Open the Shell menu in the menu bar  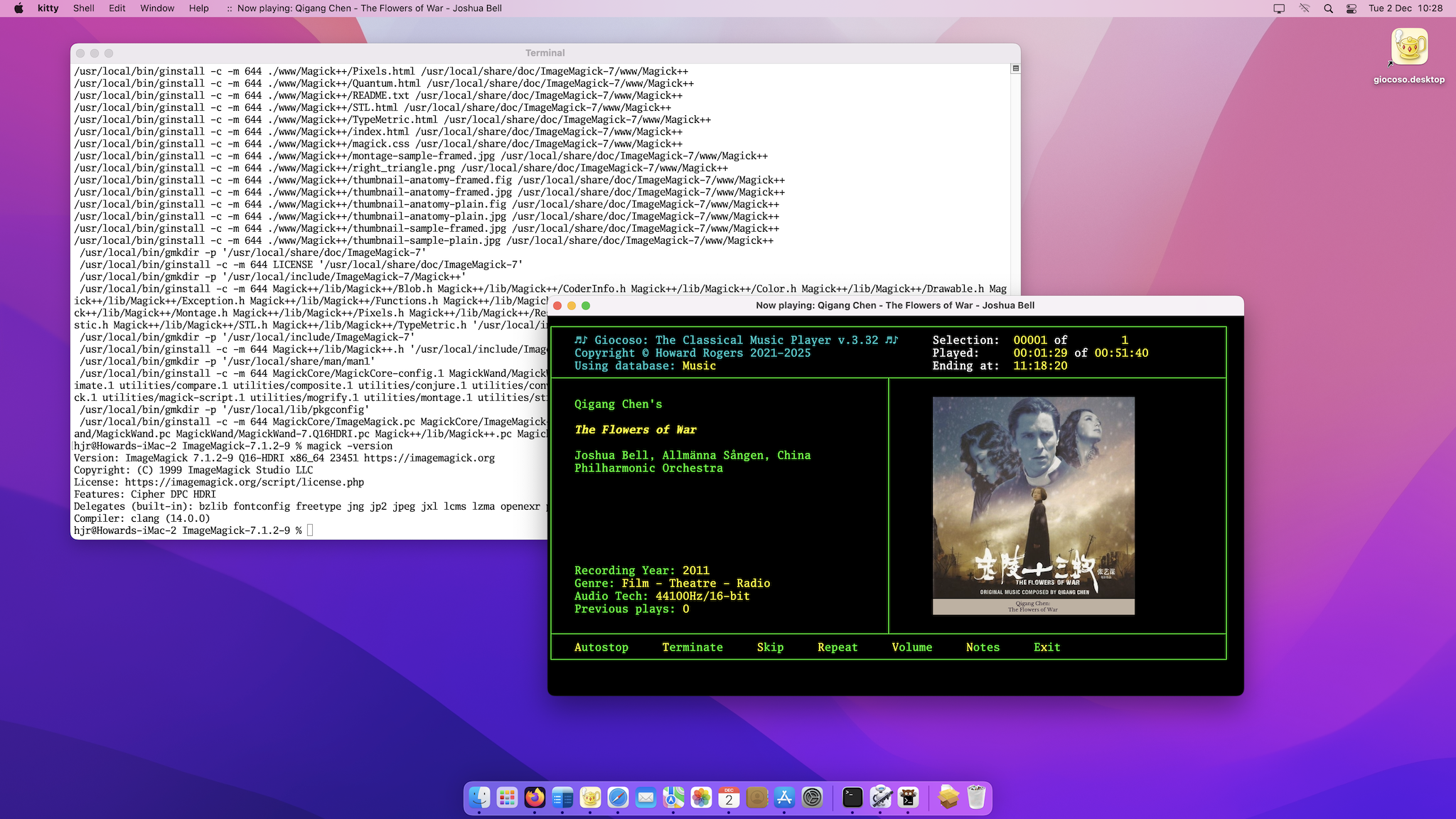(83, 9)
